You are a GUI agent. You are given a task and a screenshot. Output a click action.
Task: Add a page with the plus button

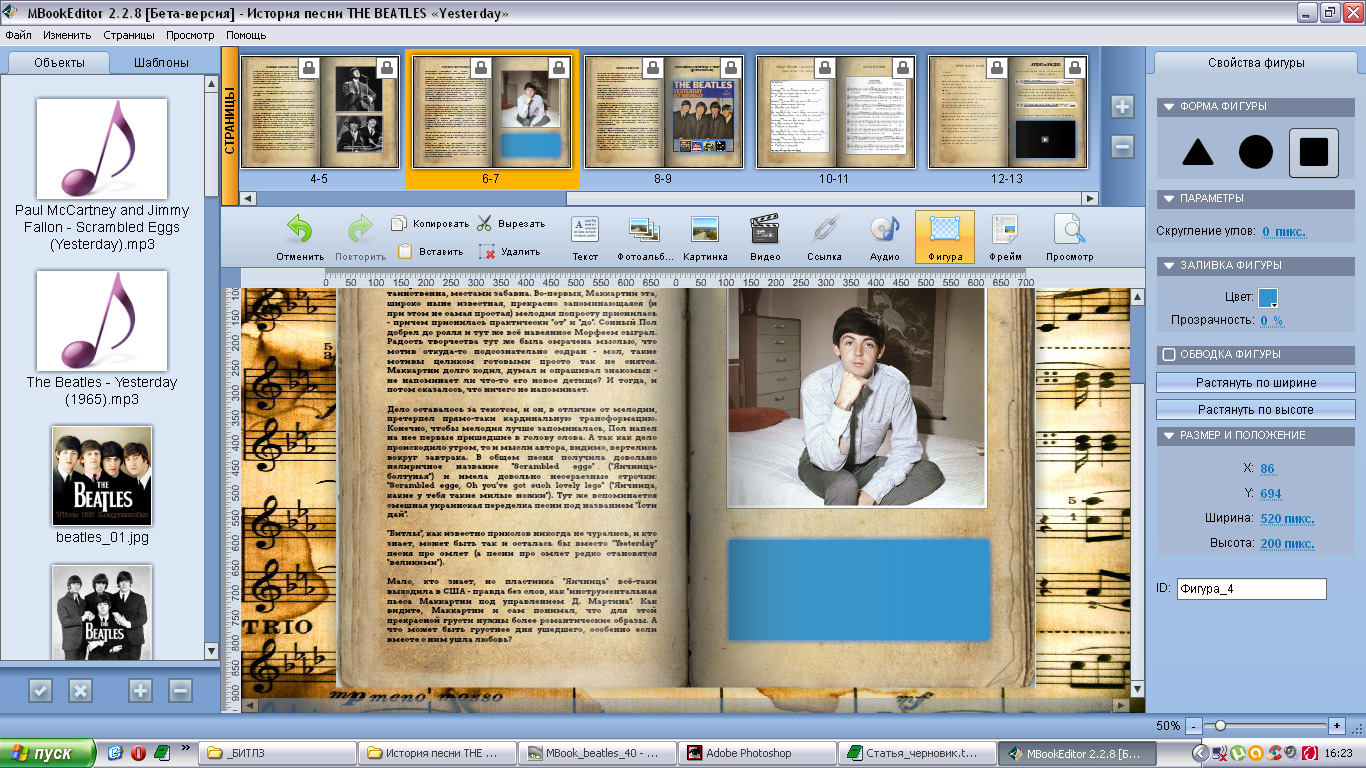[1122, 107]
